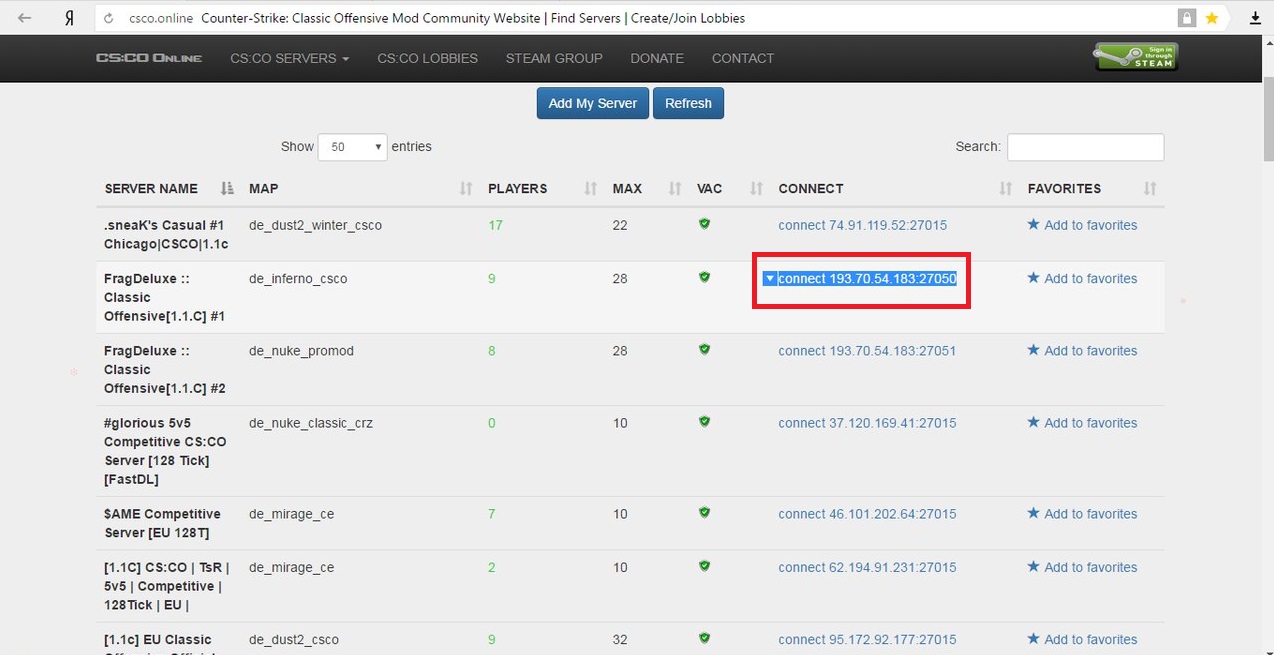Click the Refresh button

click(688, 103)
